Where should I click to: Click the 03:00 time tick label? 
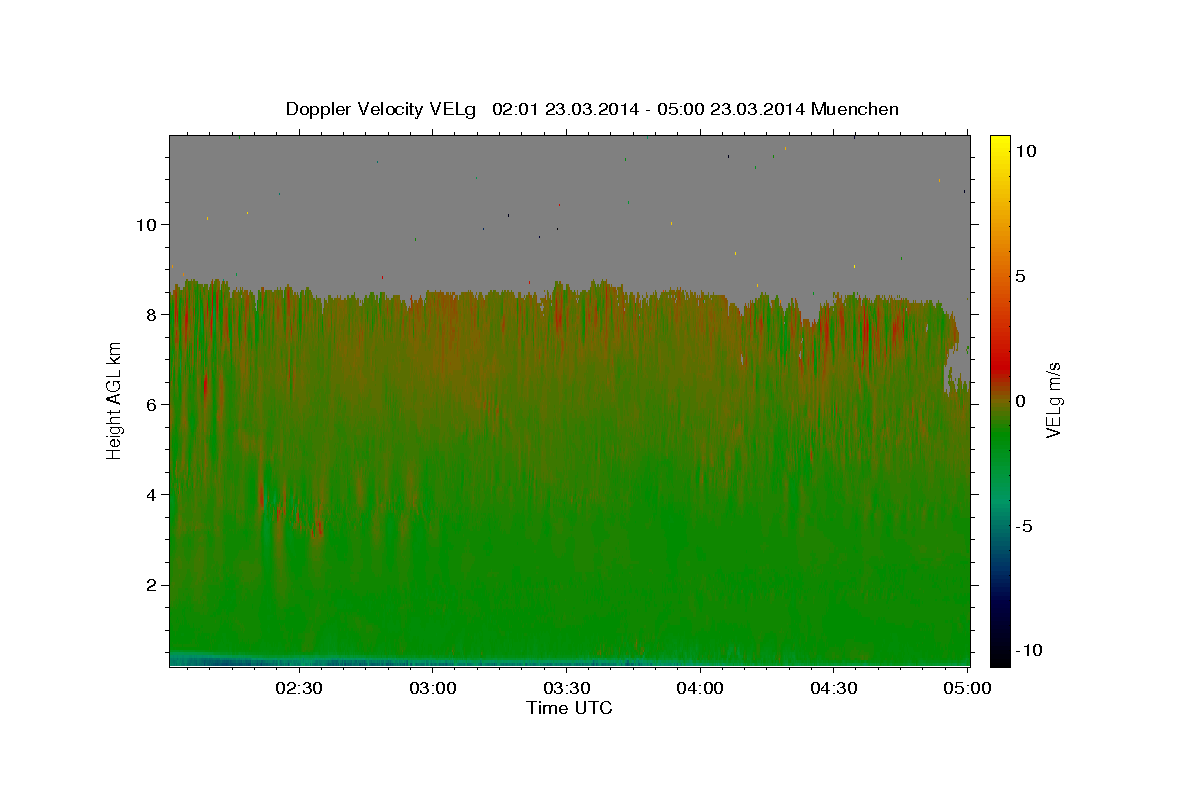pos(432,689)
